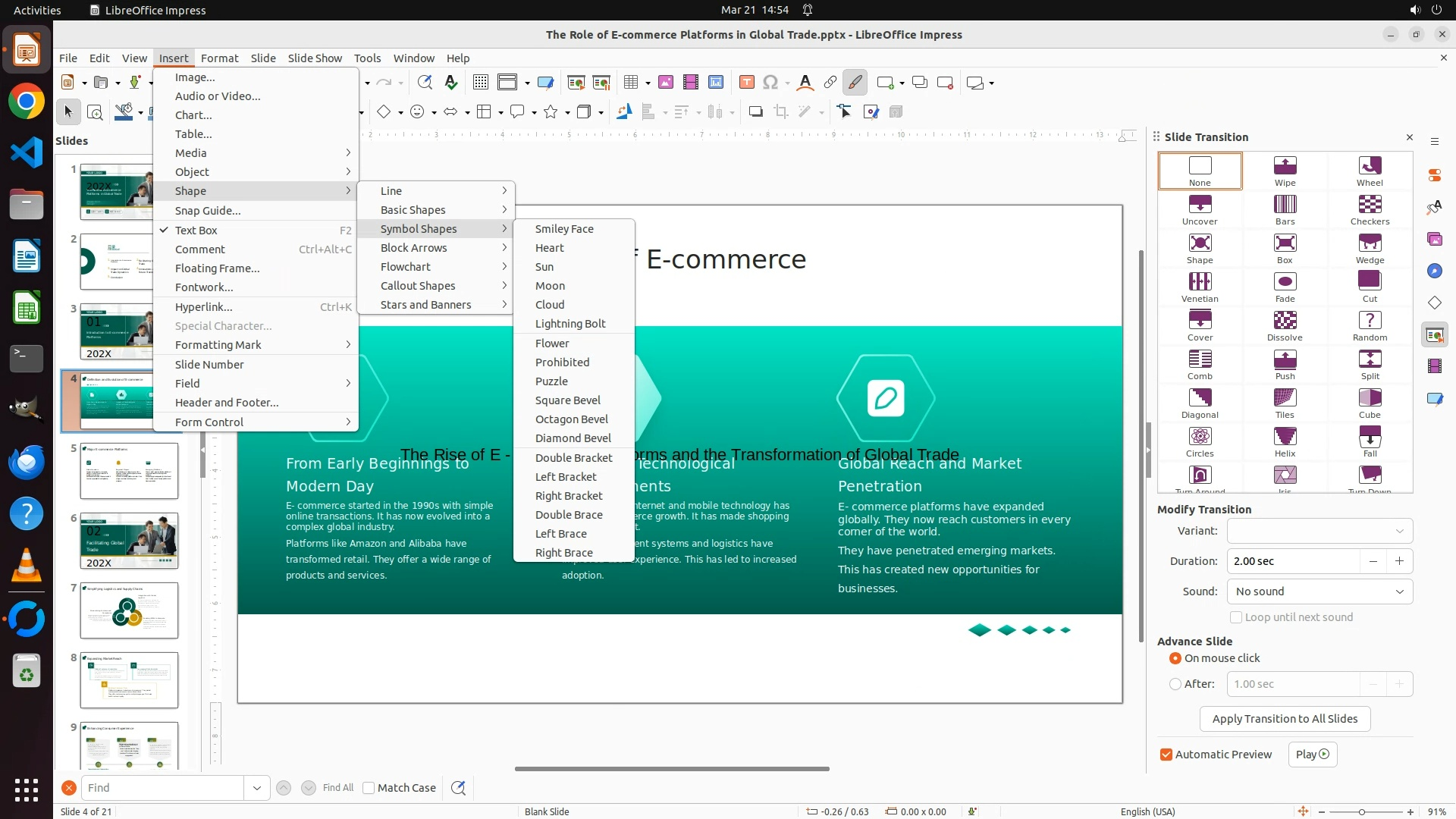Click the Insert Table toolbar icon
The image size is (1456, 819).
630,83
